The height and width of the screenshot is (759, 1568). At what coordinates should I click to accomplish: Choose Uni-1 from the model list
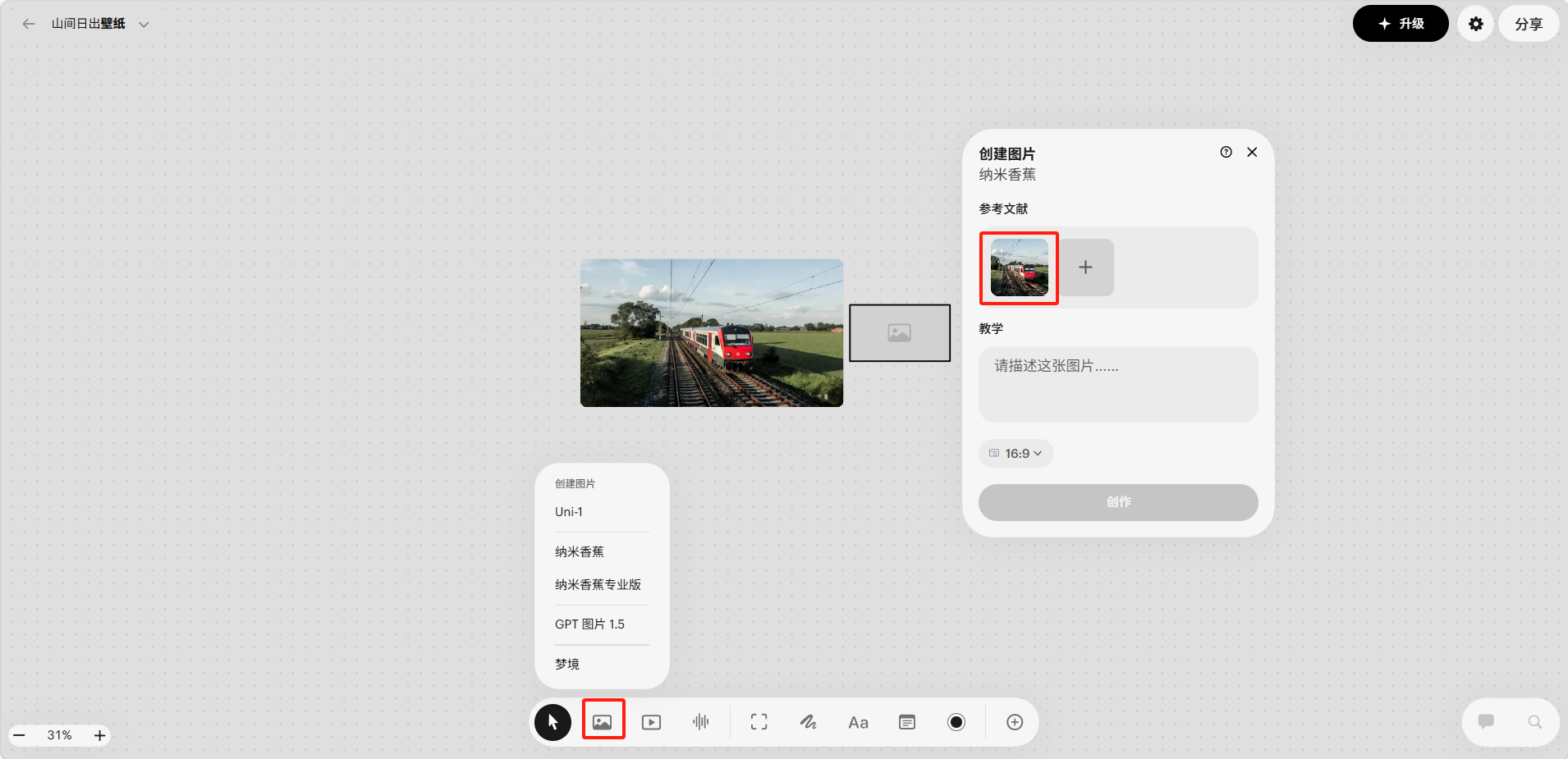click(x=569, y=512)
